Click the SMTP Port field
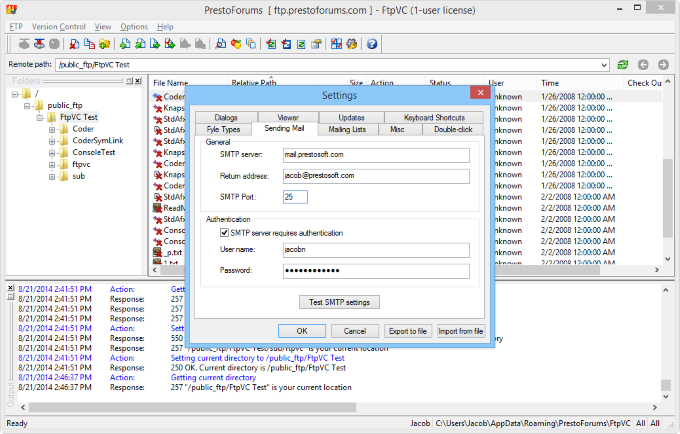Screen dimensions: 680x434 295,197
